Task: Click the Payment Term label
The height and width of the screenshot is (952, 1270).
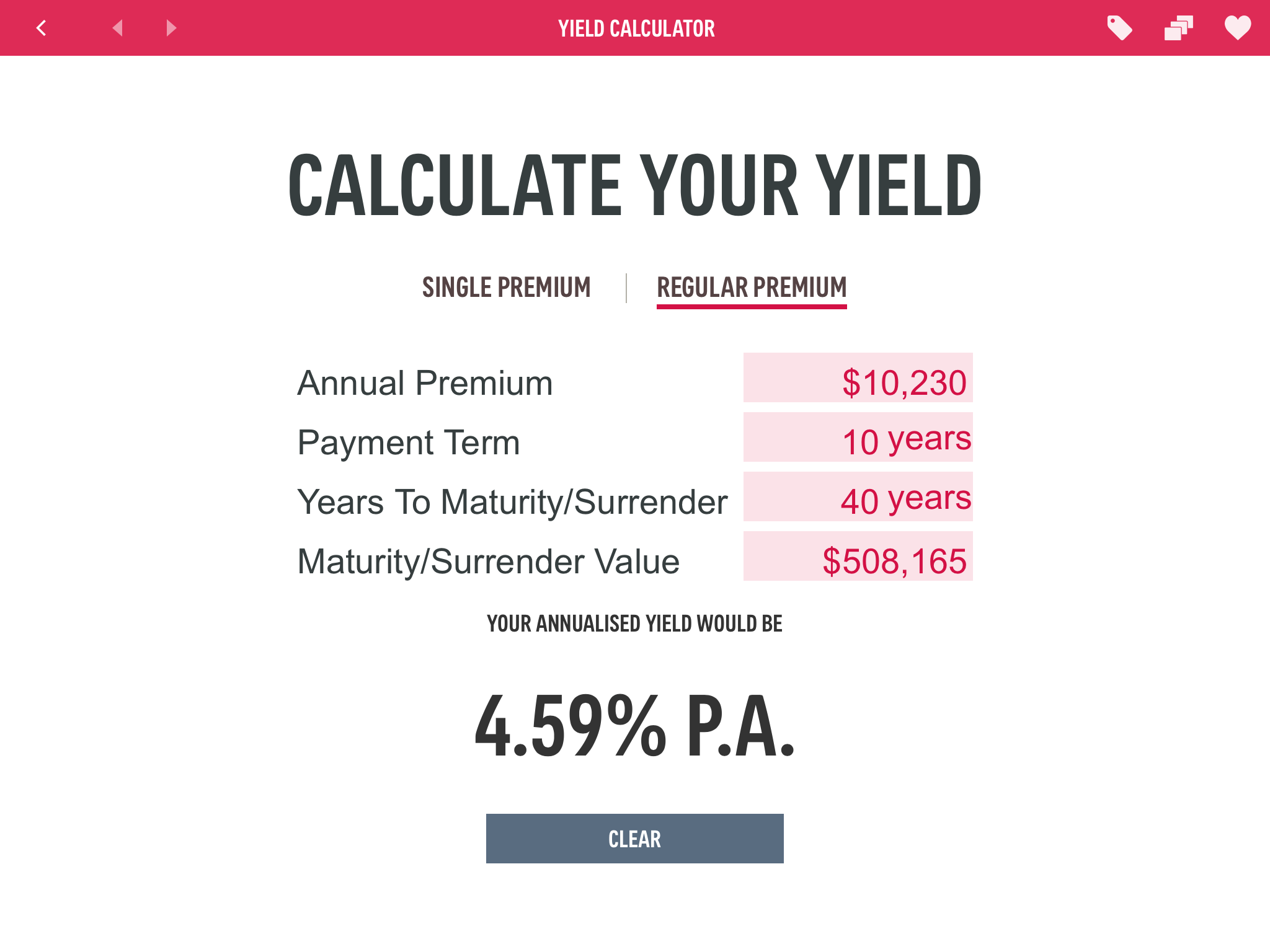Action: click(x=409, y=443)
